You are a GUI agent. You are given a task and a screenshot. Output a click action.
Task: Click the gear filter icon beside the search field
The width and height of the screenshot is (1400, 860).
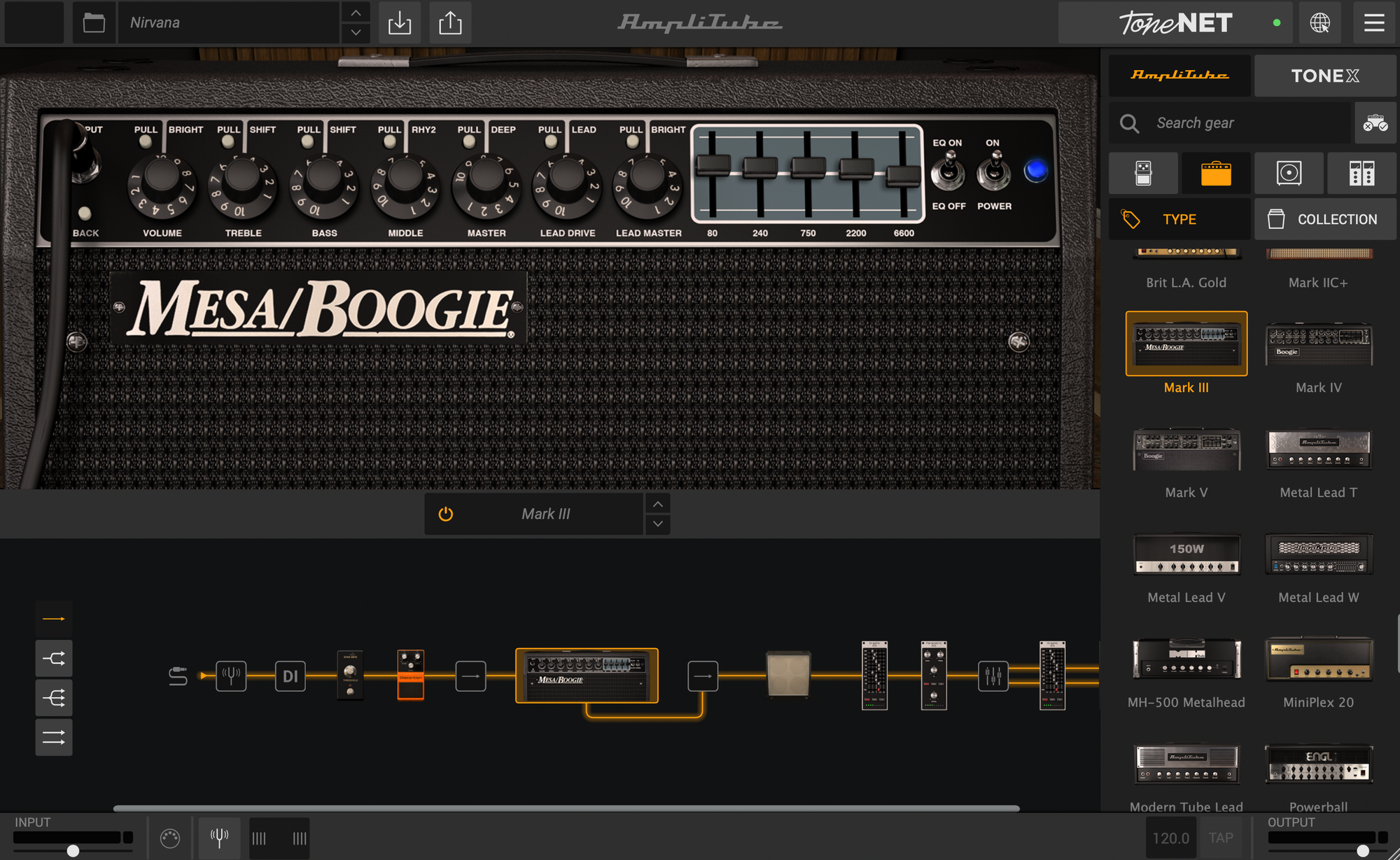(x=1375, y=122)
